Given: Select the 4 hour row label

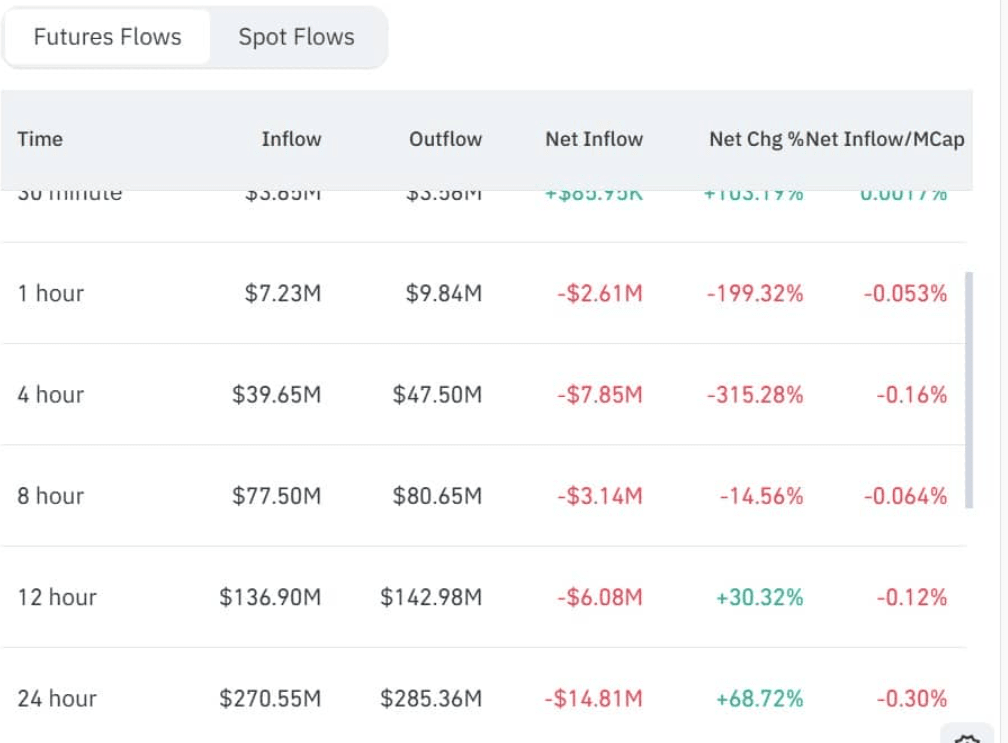Looking at the screenshot, I should [51, 394].
